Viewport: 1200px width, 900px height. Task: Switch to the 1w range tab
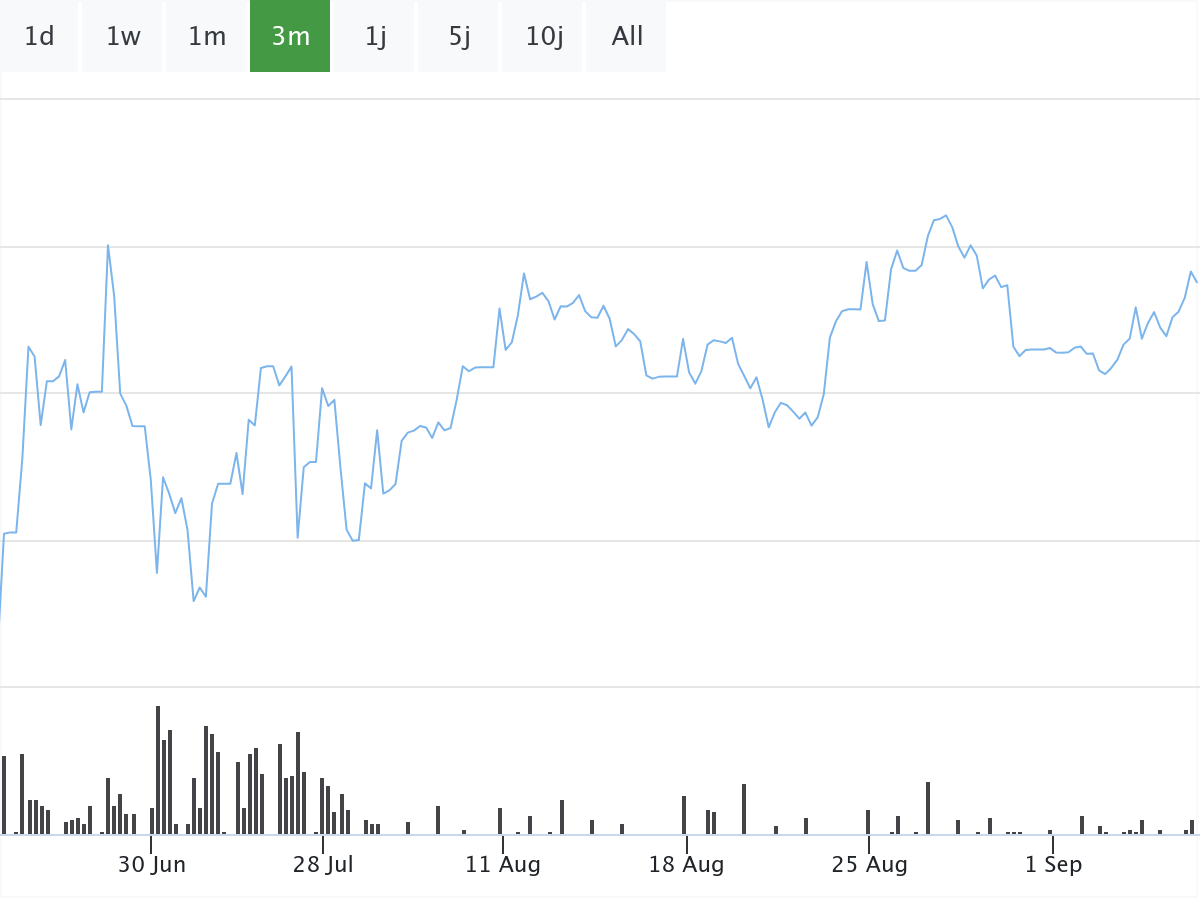pyautogui.click(x=123, y=37)
